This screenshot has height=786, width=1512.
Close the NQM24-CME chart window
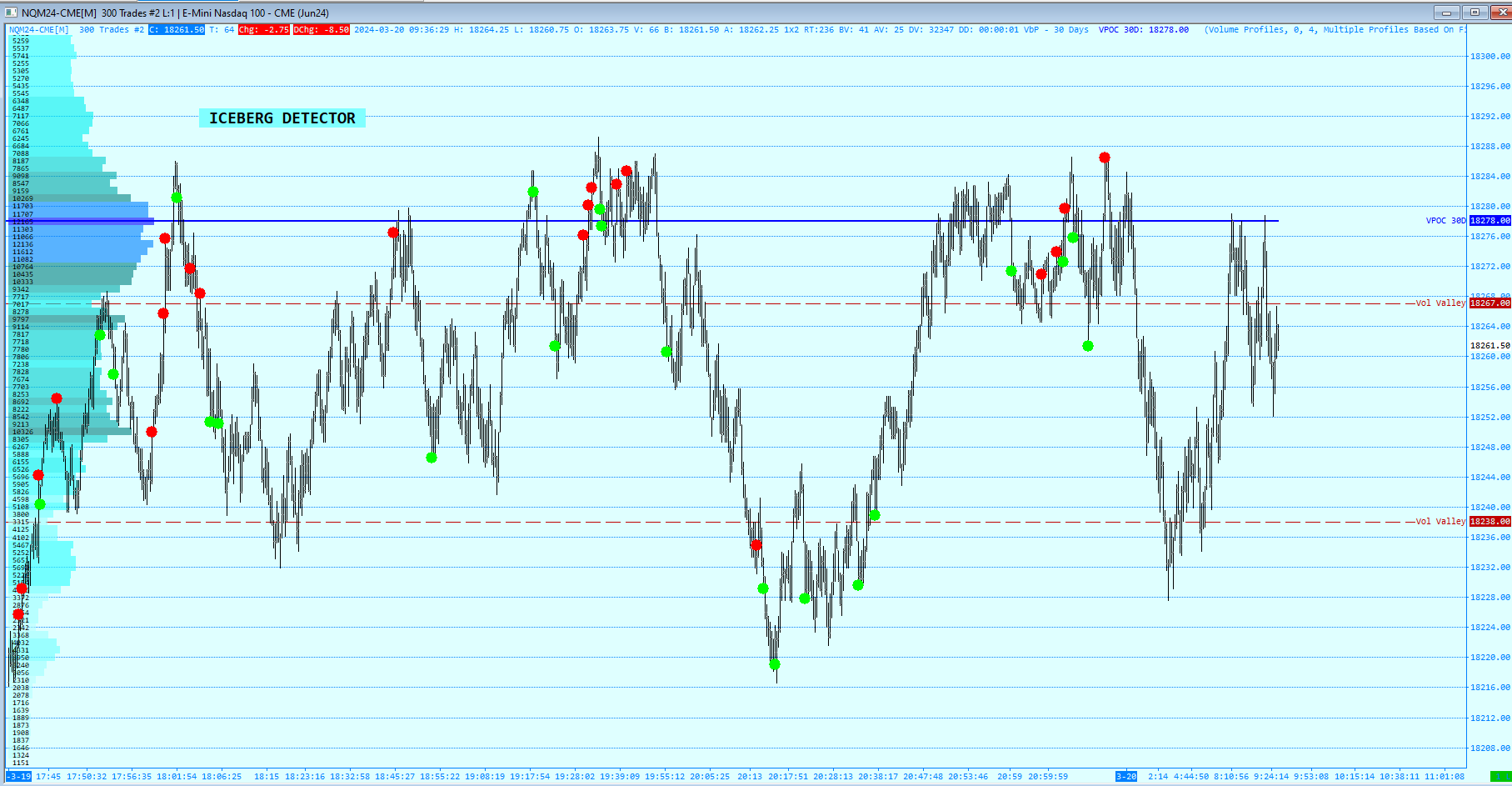[1499, 13]
